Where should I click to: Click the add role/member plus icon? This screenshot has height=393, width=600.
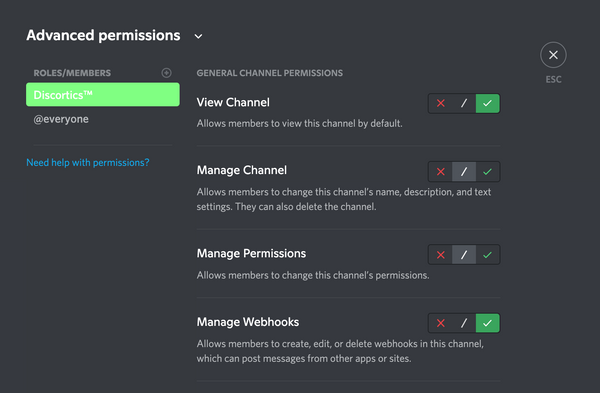[x=166, y=73]
